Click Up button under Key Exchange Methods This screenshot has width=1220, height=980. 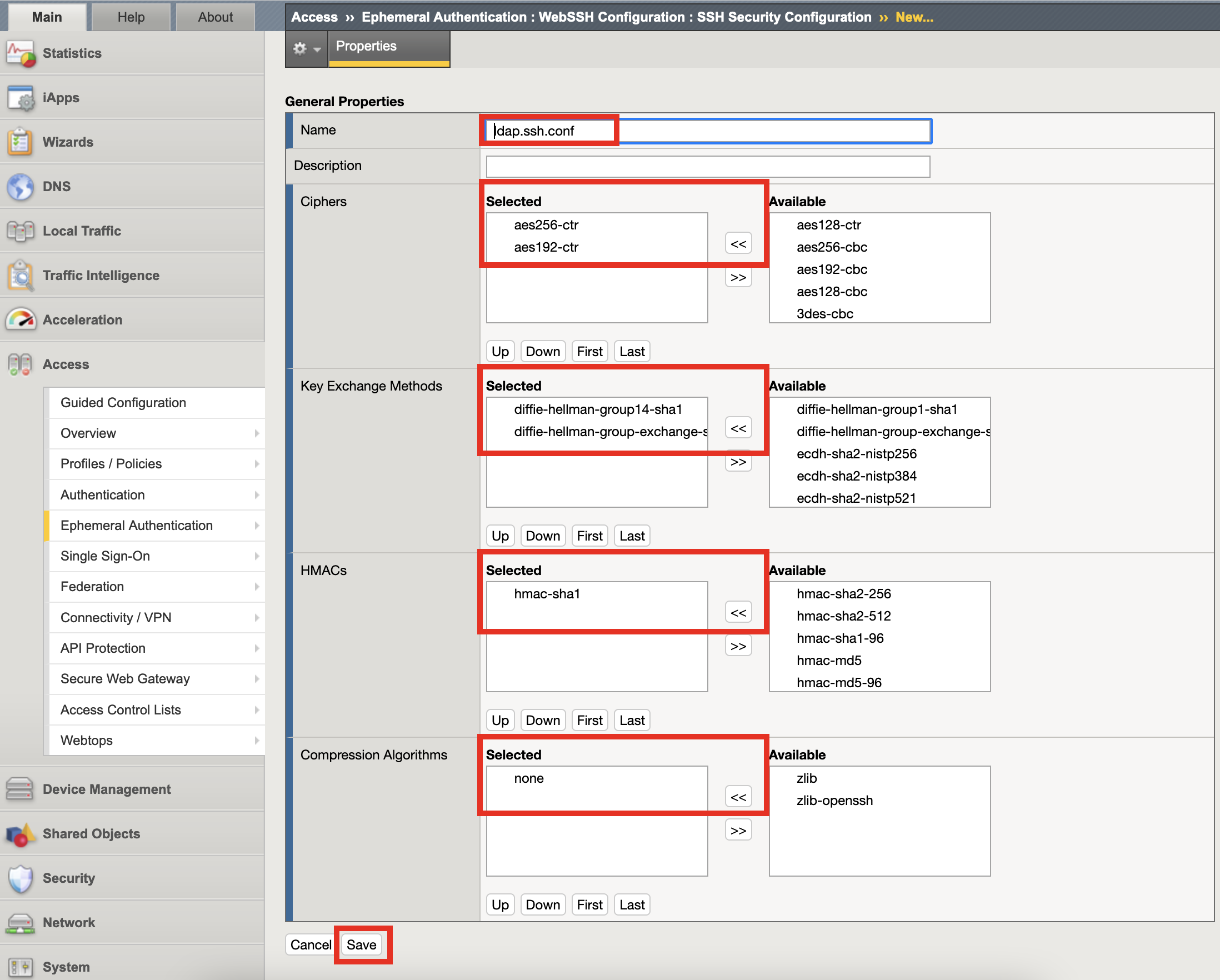(500, 536)
